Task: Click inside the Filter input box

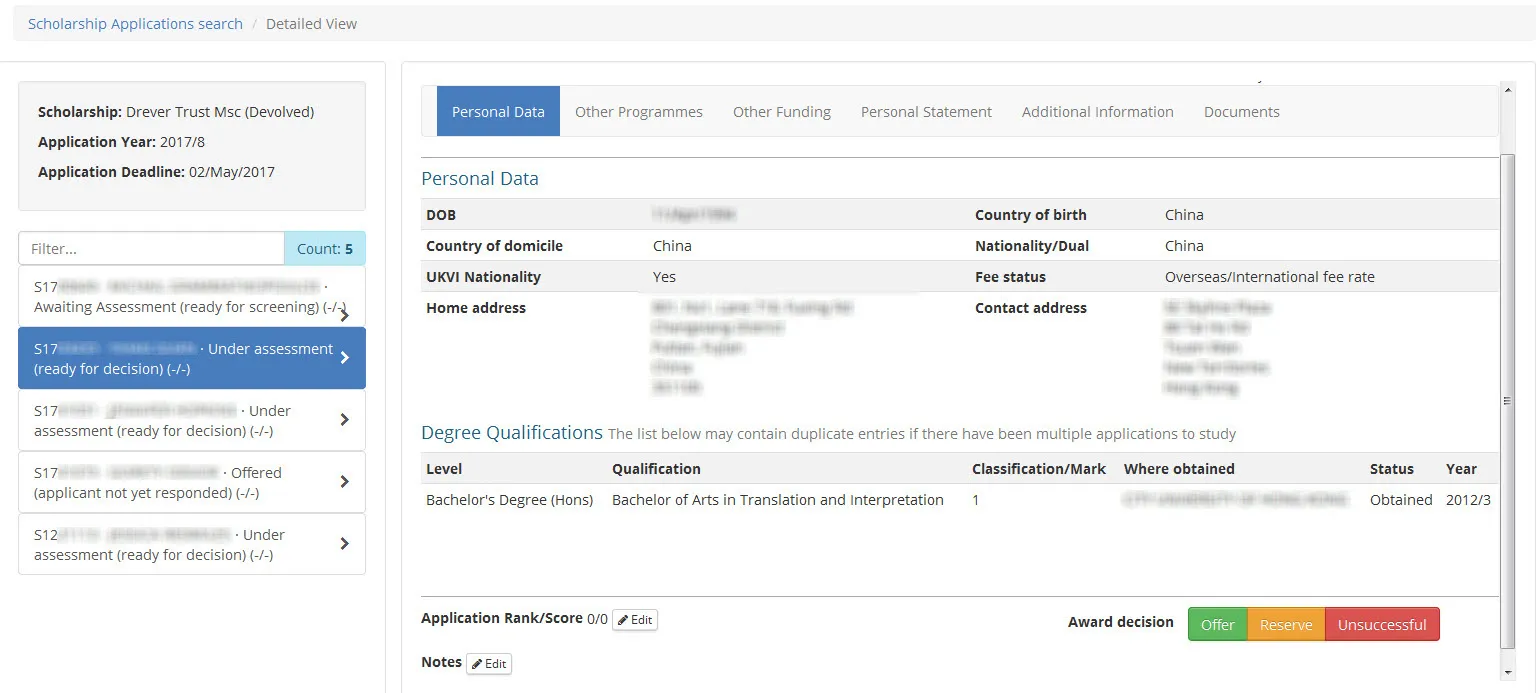Action: coord(150,248)
